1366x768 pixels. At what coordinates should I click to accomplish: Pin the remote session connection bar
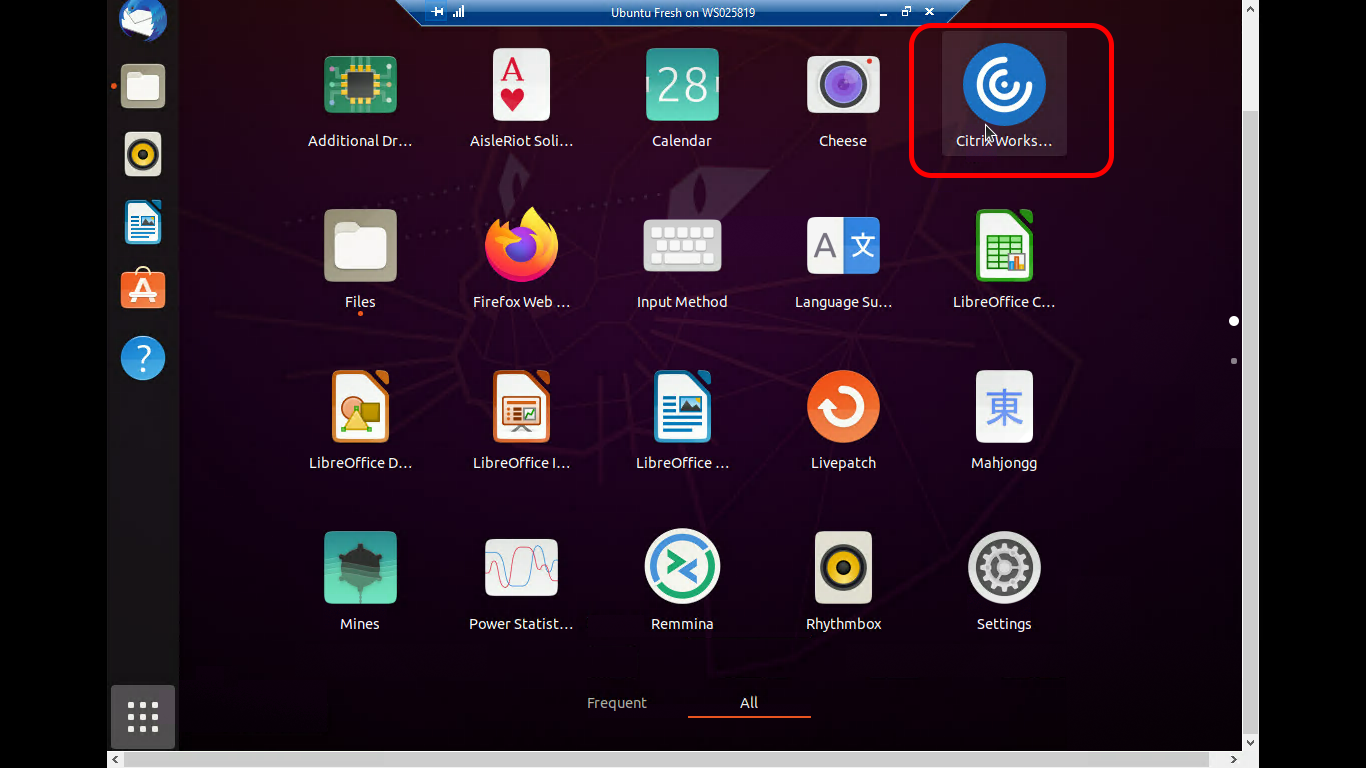pyautogui.click(x=437, y=12)
